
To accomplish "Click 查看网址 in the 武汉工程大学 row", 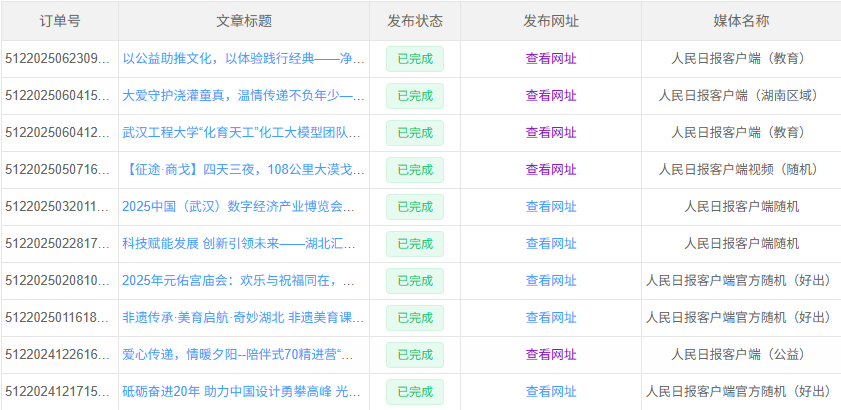I will tap(551, 133).
